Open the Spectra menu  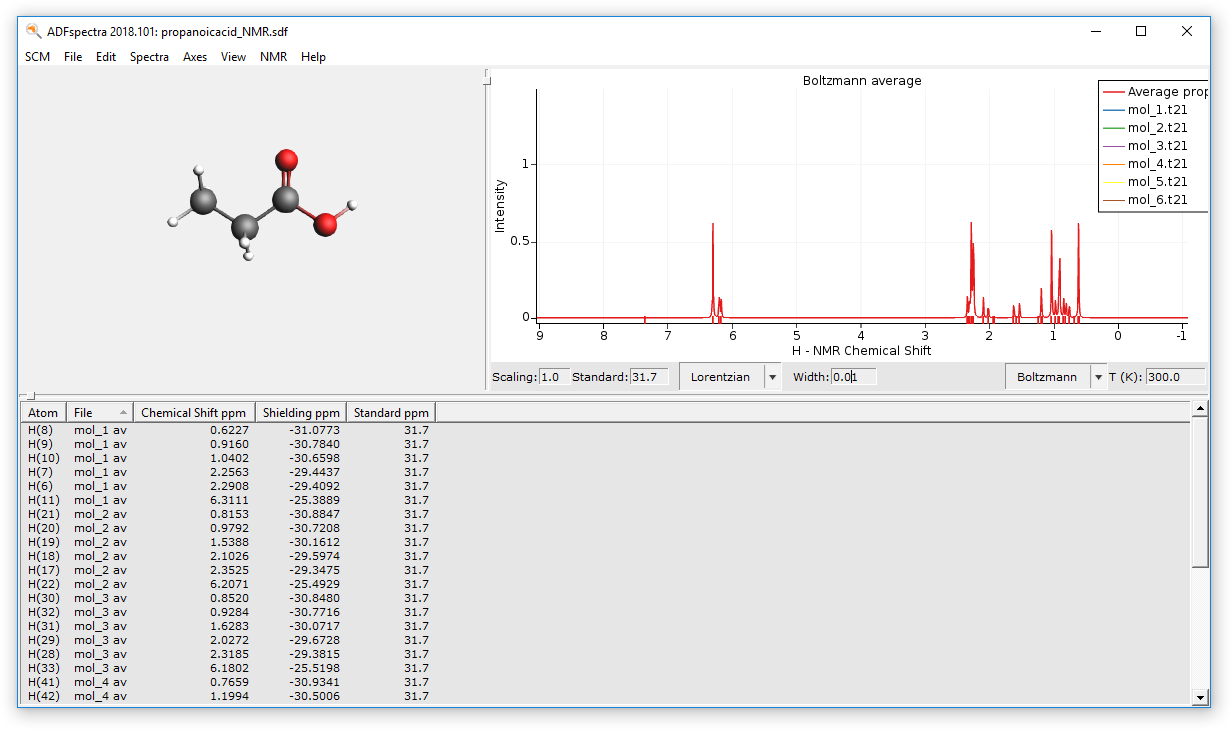pyautogui.click(x=149, y=57)
